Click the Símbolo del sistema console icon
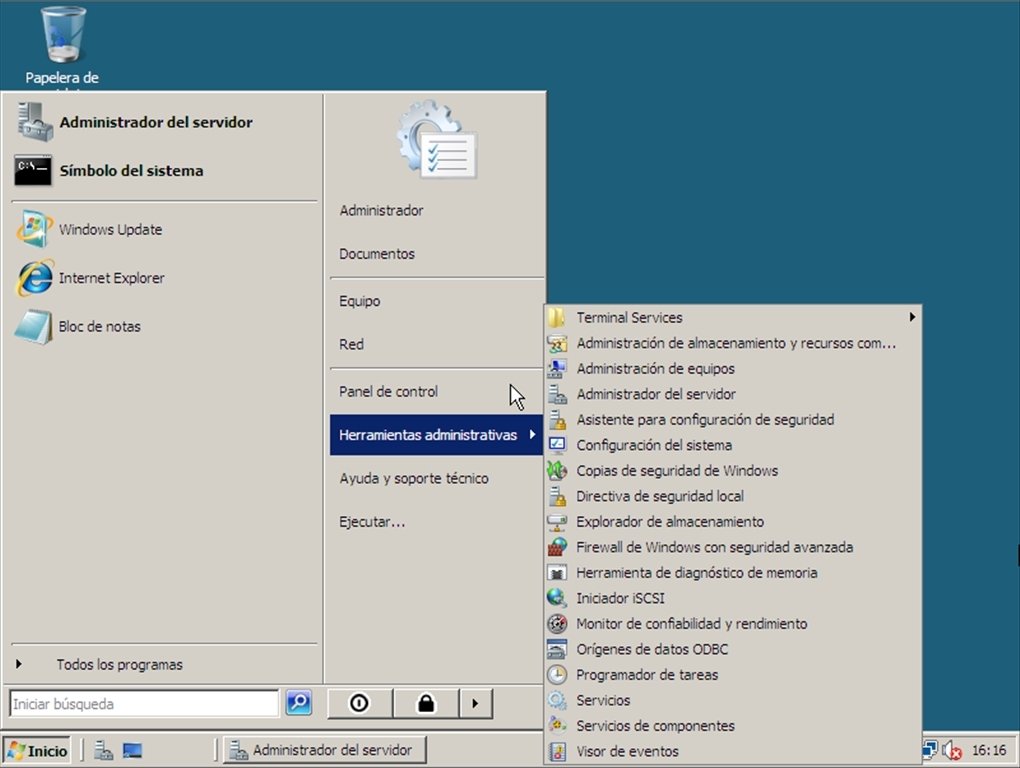This screenshot has width=1020, height=768. pyautogui.click(x=33, y=170)
